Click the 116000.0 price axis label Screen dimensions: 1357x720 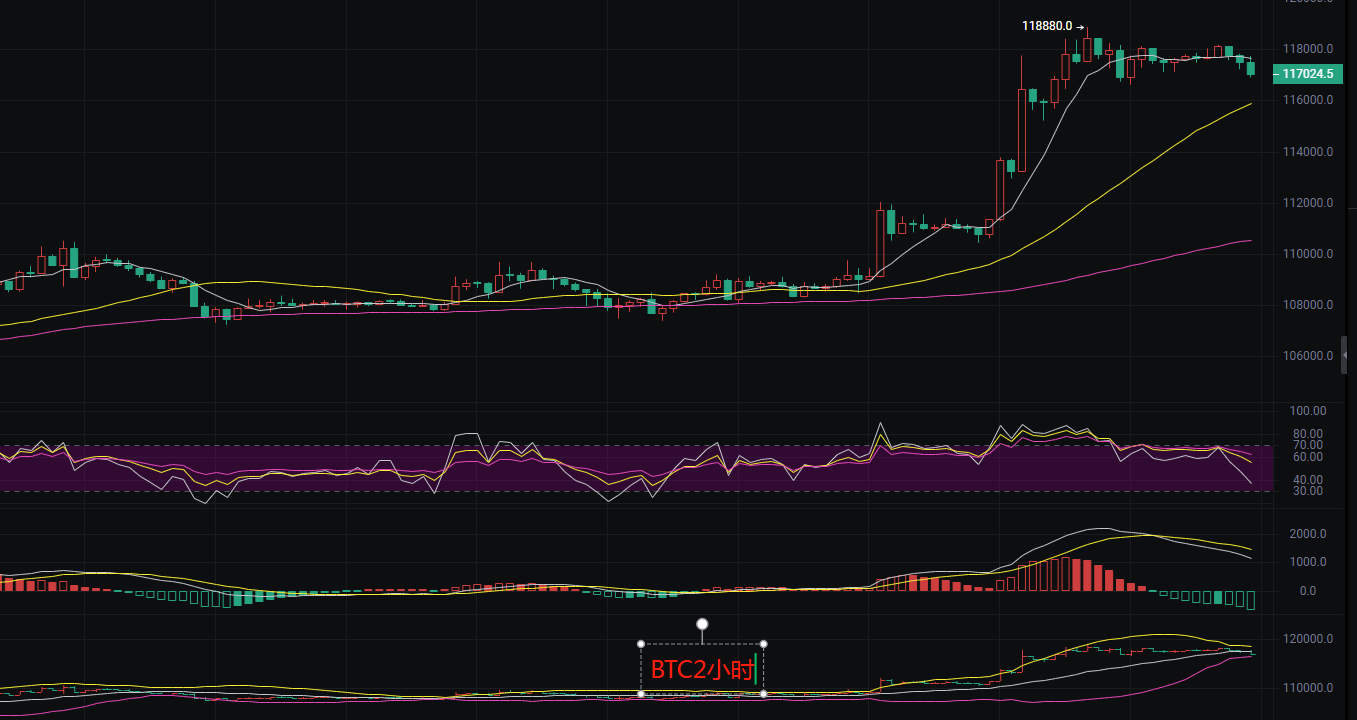click(x=1307, y=101)
